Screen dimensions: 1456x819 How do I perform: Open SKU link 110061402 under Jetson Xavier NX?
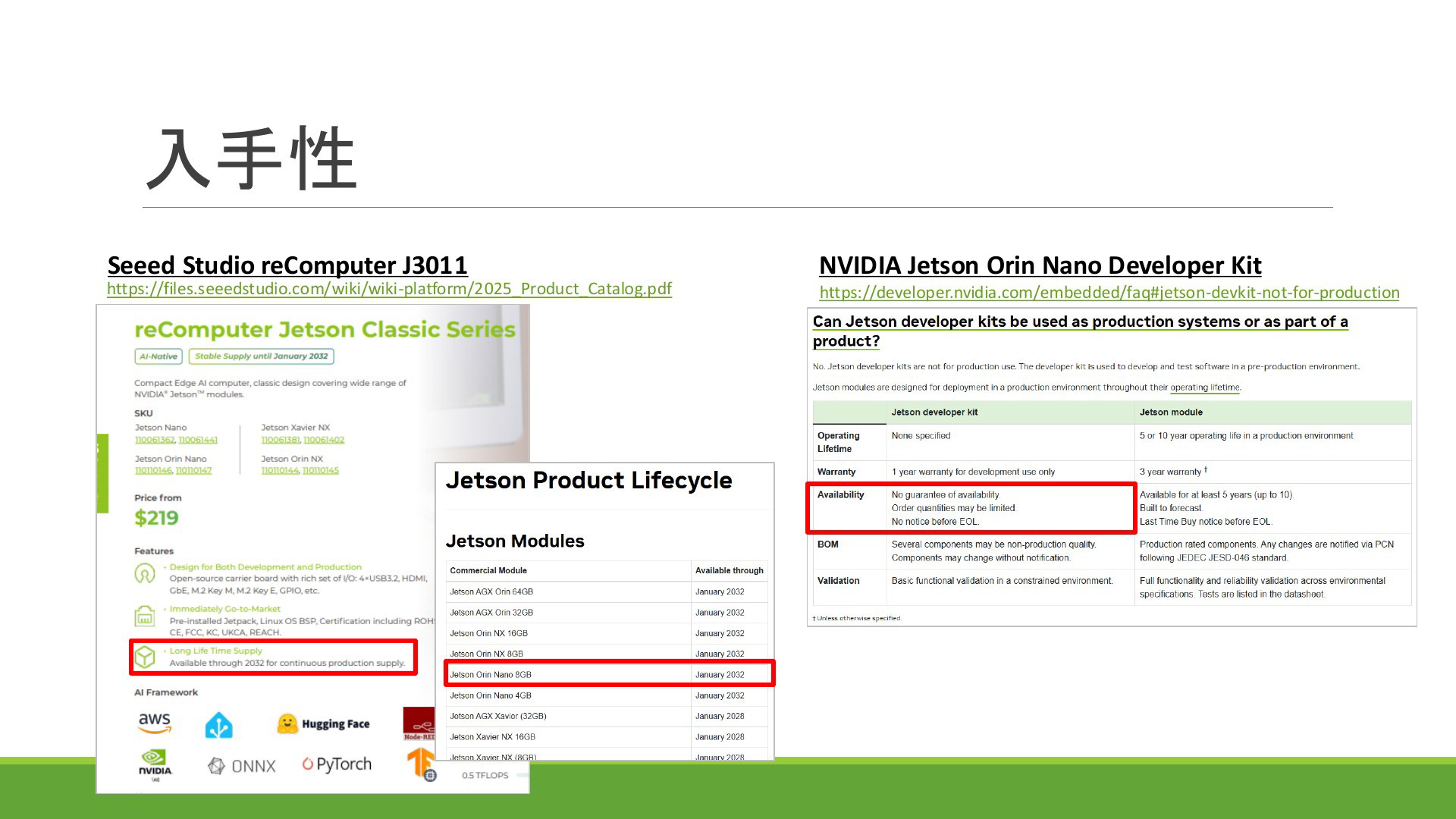[324, 440]
